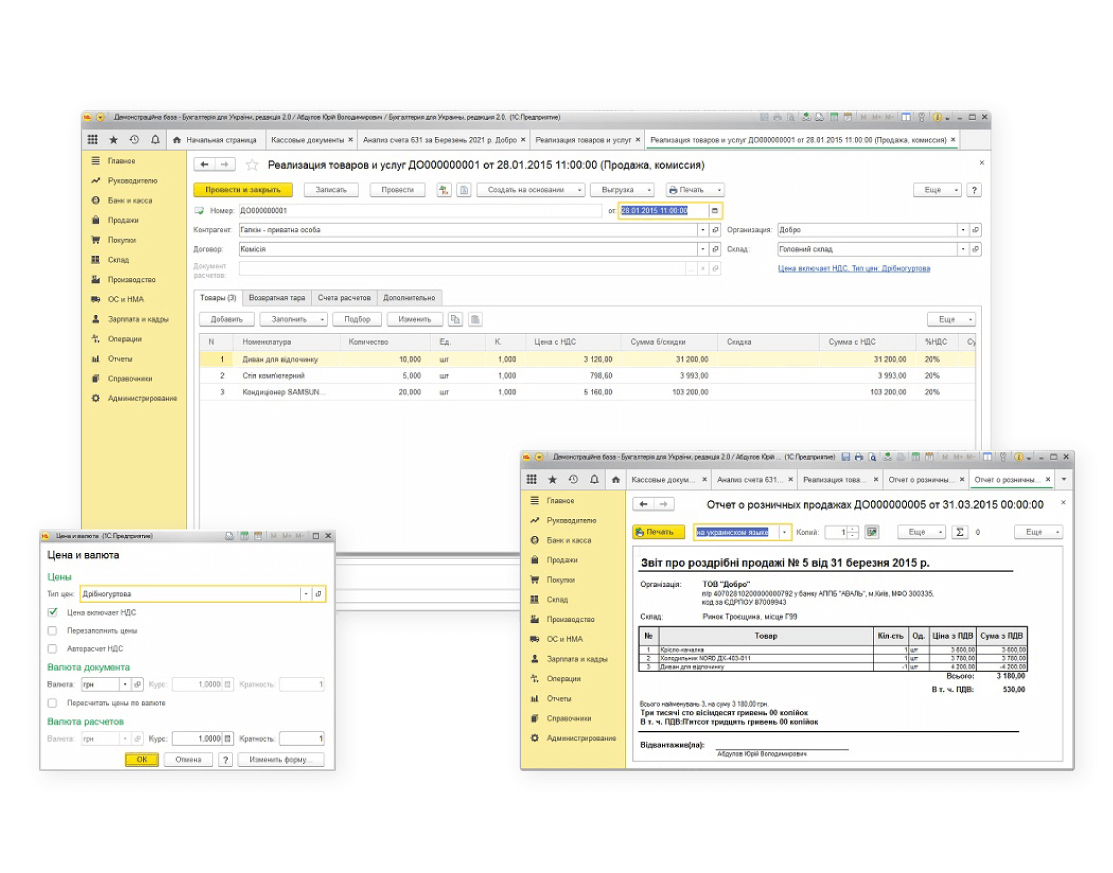Image resolution: width=1113 pixels, height=873 pixels.
Task: Expand the Тип цен dropdown in price dialog
Action: pos(305,594)
